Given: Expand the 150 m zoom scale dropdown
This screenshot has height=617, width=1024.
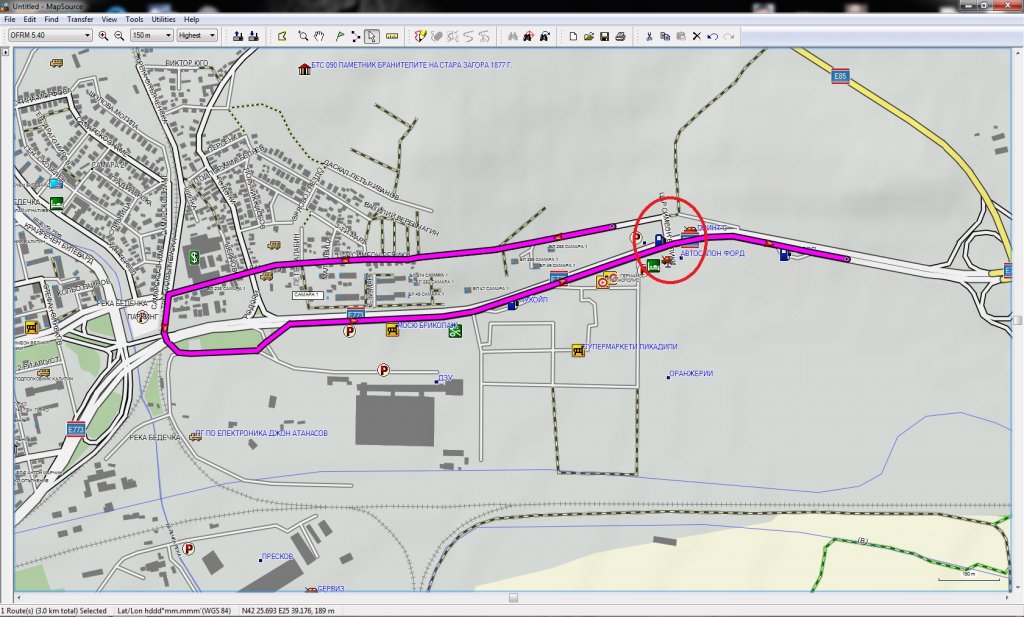Looking at the screenshot, I should [150, 36].
